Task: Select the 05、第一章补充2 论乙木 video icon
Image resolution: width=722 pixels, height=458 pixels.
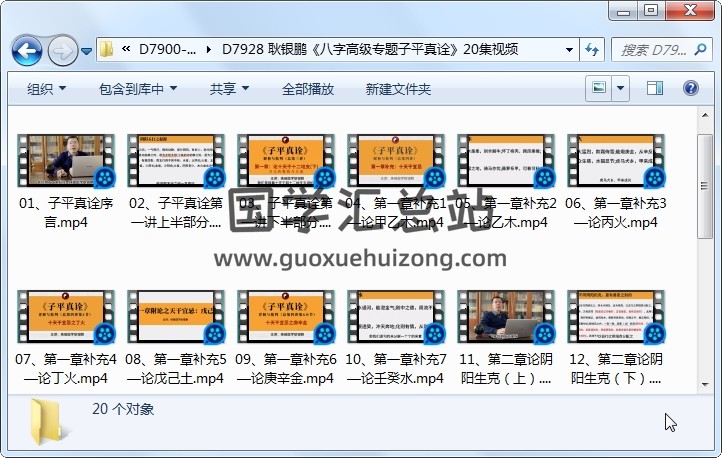Action: tap(506, 161)
